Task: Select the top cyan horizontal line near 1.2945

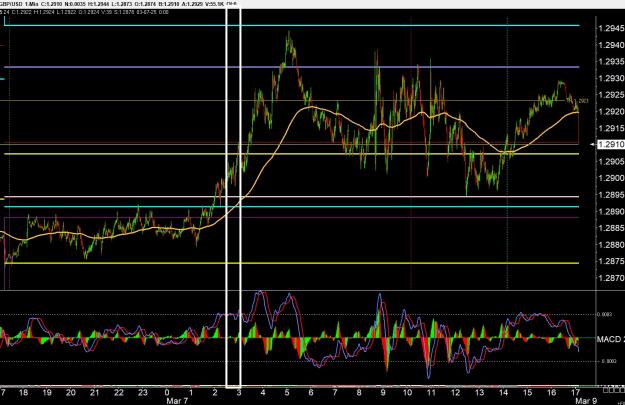Action: click(291, 26)
